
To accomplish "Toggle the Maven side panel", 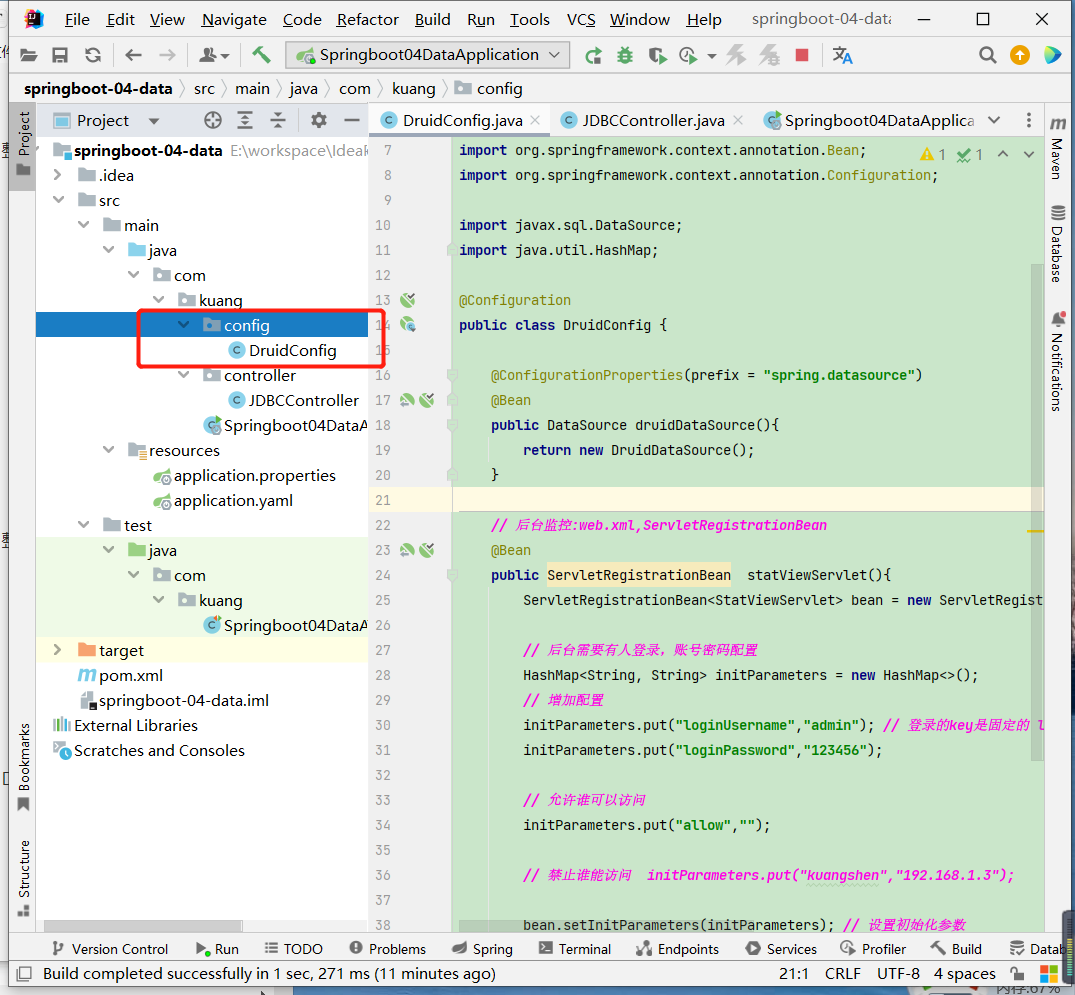I will coord(1057,148).
